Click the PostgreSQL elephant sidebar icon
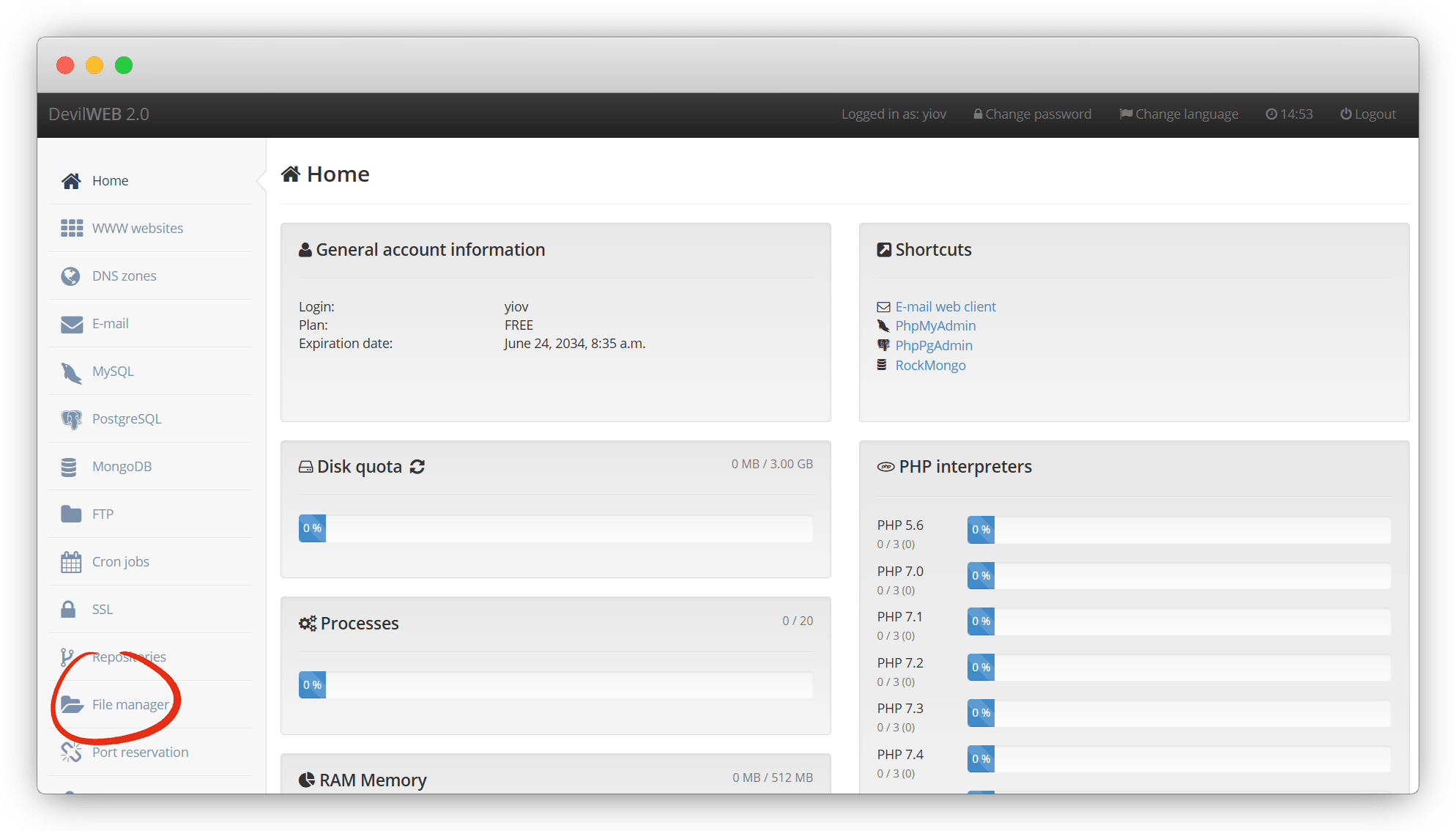The width and height of the screenshot is (1456, 831). click(71, 419)
